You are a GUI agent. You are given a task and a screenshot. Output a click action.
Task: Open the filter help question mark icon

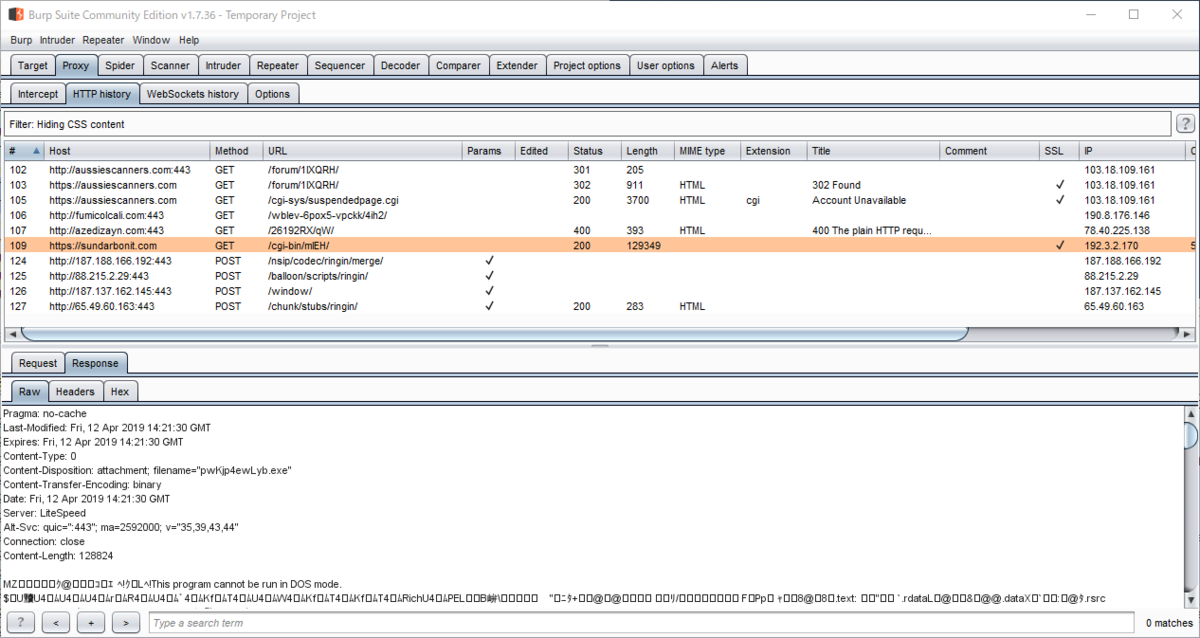pyautogui.click(x=1186, y=124)
